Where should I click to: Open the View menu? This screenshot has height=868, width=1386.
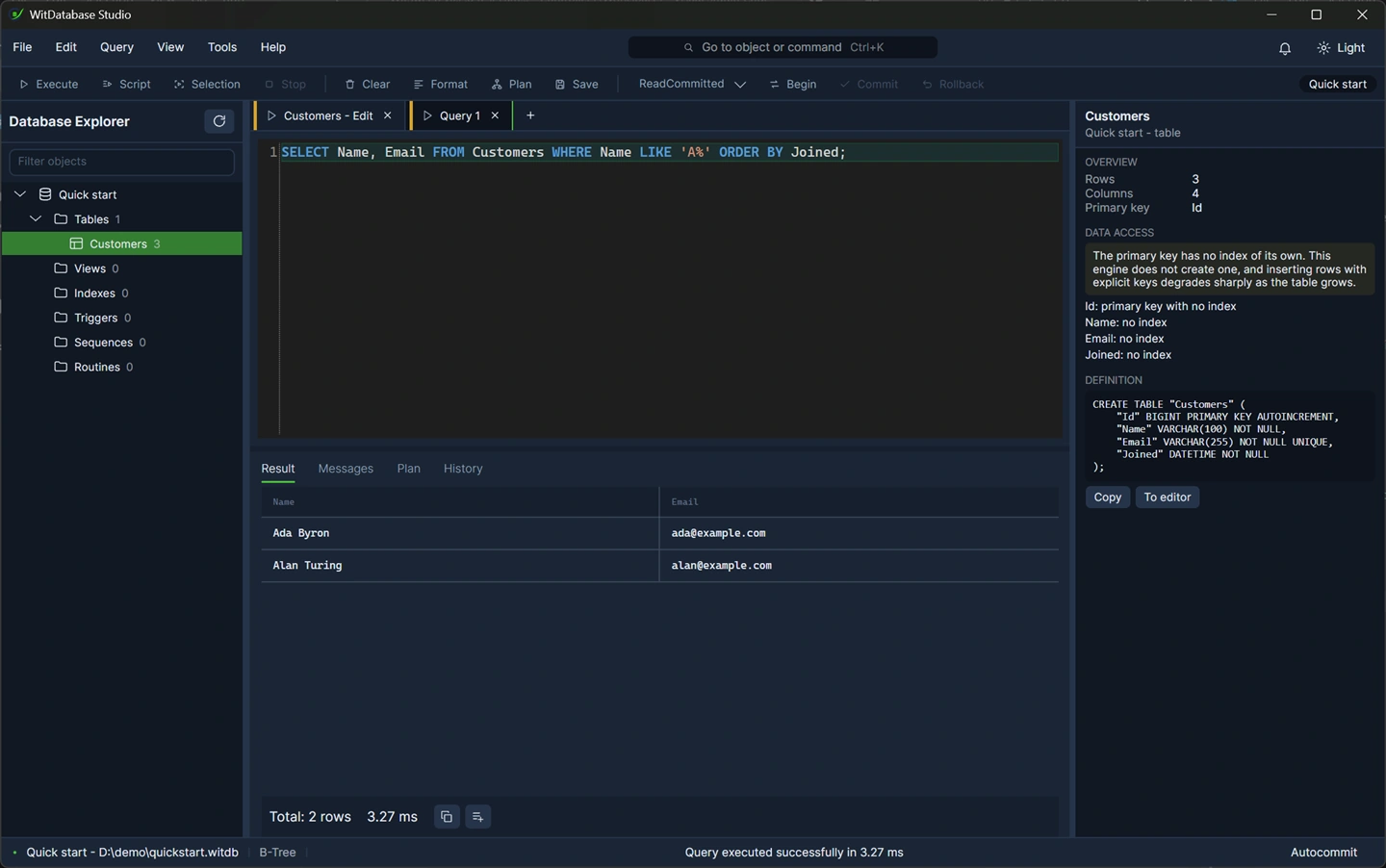coord(170,47)
